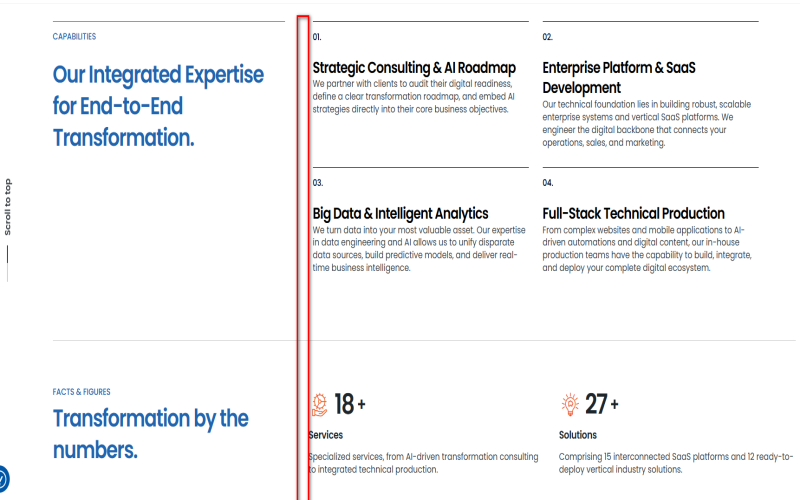Image resolution: width=800 pixels, height=500 pixels.
Task: Open Enterprise Platform & SaaS Development heading
Action: 618,77
